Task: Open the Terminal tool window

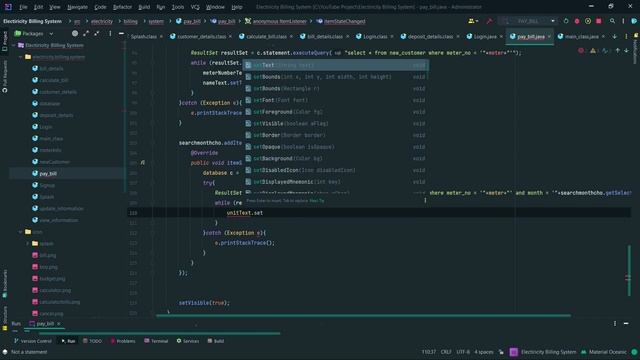Action: tap(156, 341)
